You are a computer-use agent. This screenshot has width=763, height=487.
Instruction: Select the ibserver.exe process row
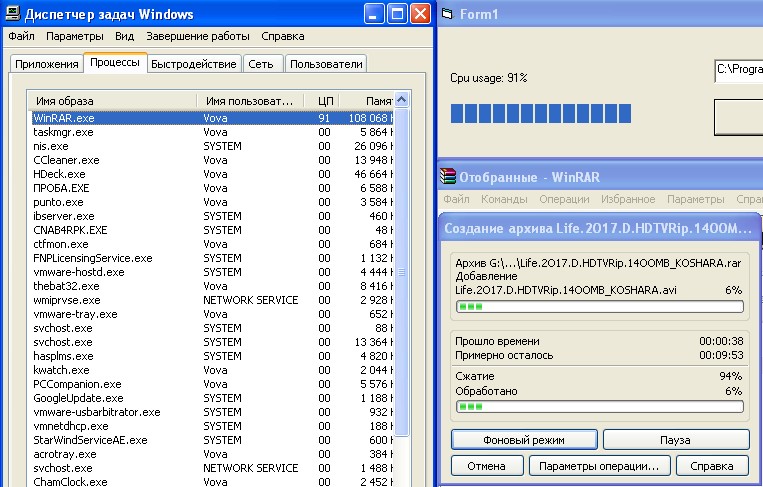pos(212,216)
